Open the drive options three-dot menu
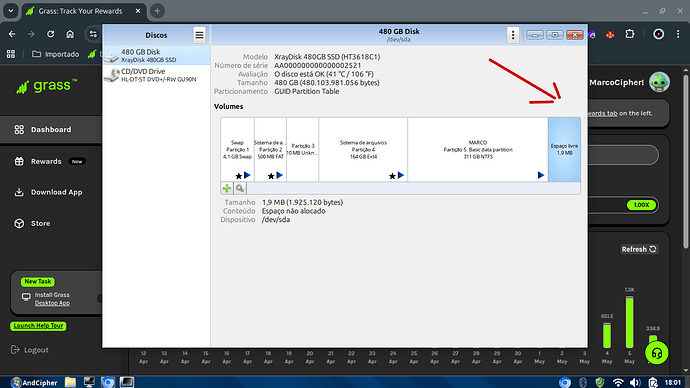The width and height of the screenshot is (690, 388). tap(513, 35)
